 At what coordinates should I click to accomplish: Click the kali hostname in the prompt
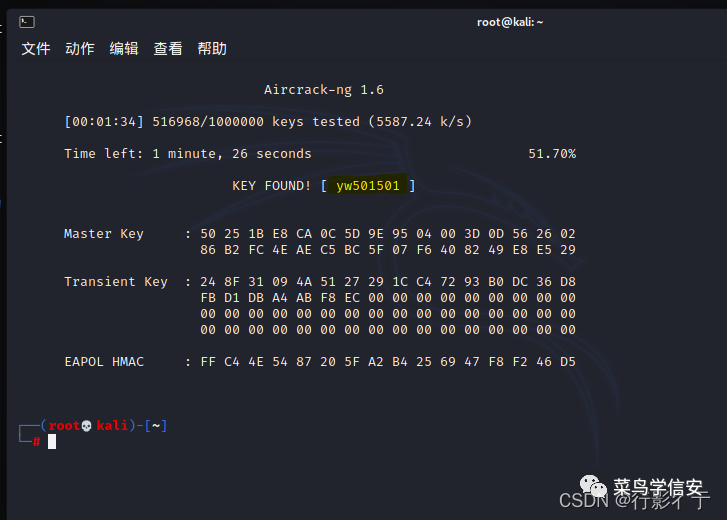(112, 425)
